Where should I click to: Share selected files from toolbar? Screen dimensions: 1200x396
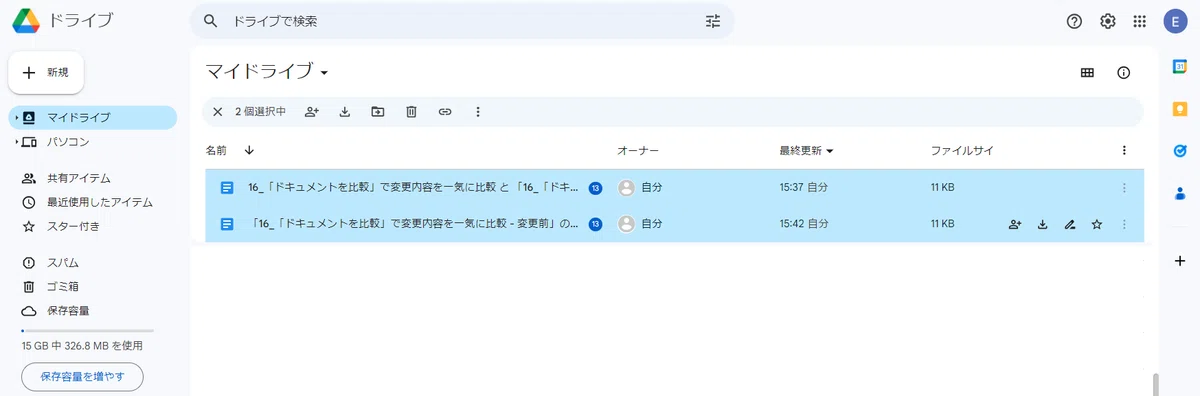tap(312, 112)
